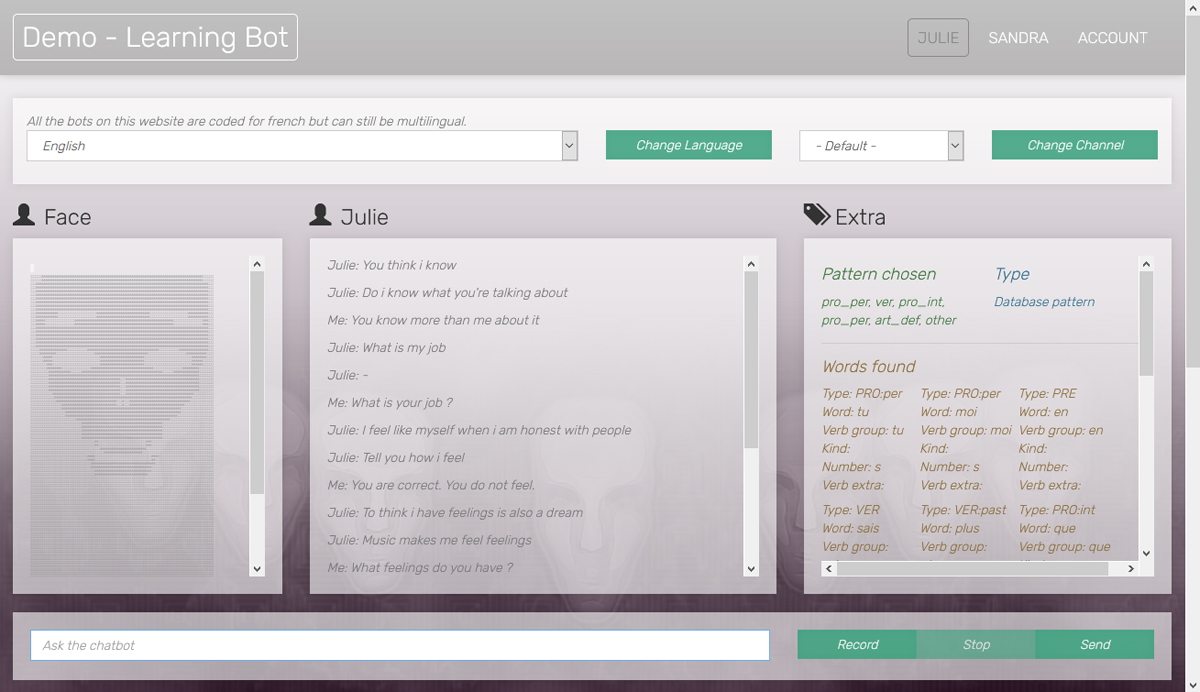The height and width of the screenshot is (692, 1200).
Task: Click chat panel scroll up arrow
Action: tap(751, 265)
